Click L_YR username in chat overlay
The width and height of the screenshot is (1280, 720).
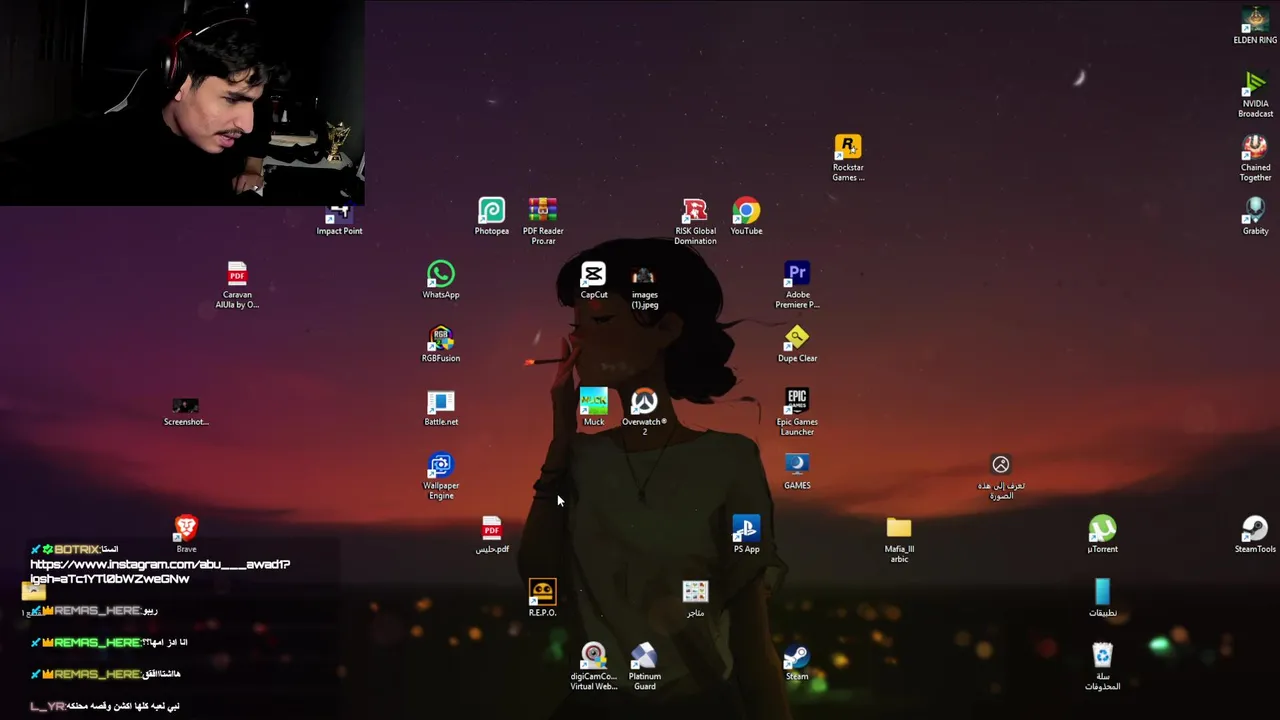point(48,706)
